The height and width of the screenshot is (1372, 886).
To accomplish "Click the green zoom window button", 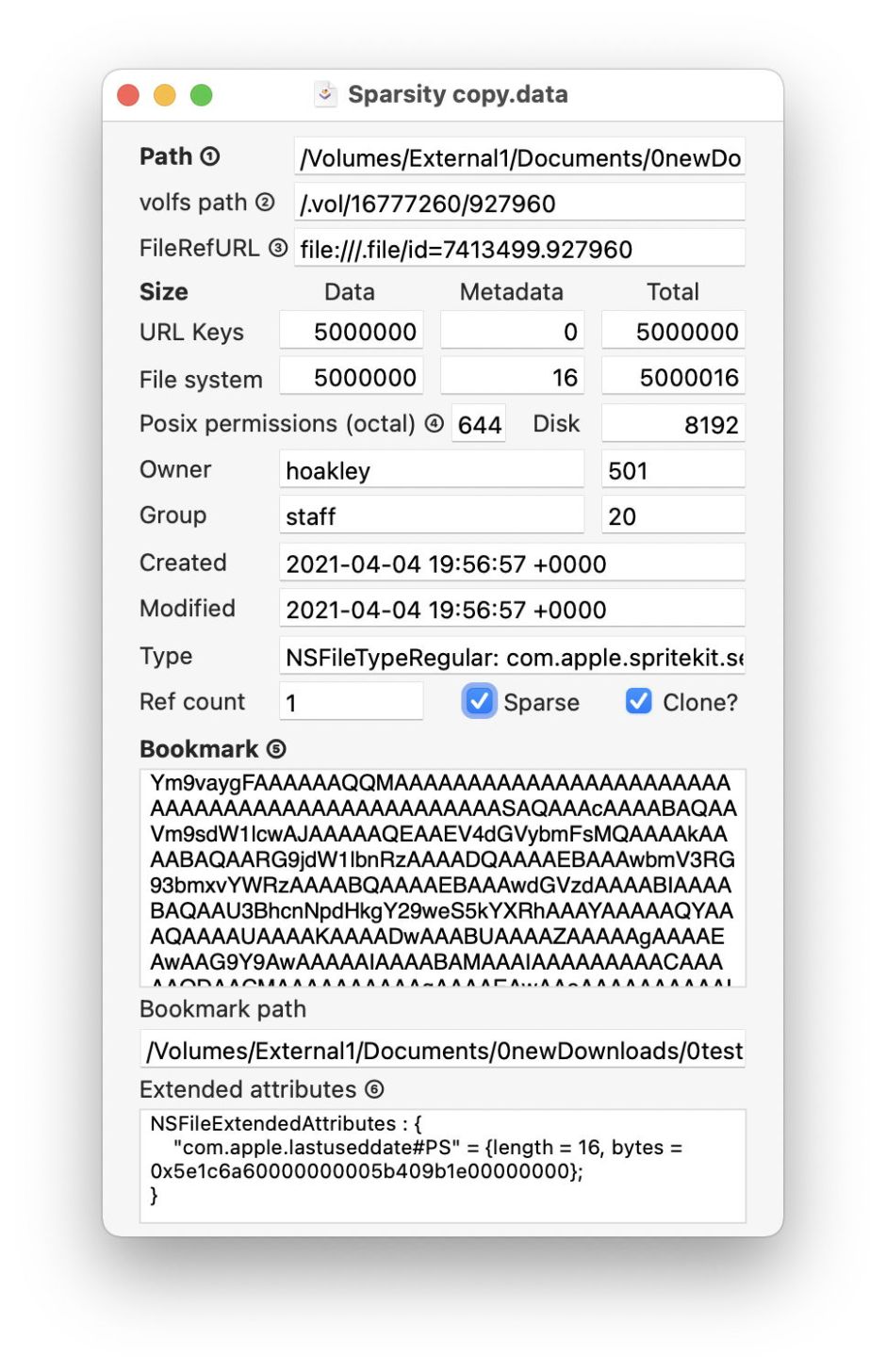I will 202,95.
